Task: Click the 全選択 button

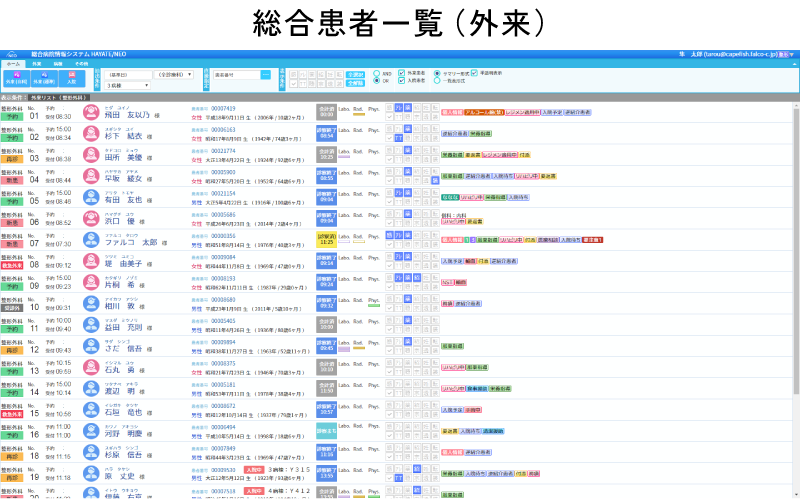Action: (x=356, y=74)
